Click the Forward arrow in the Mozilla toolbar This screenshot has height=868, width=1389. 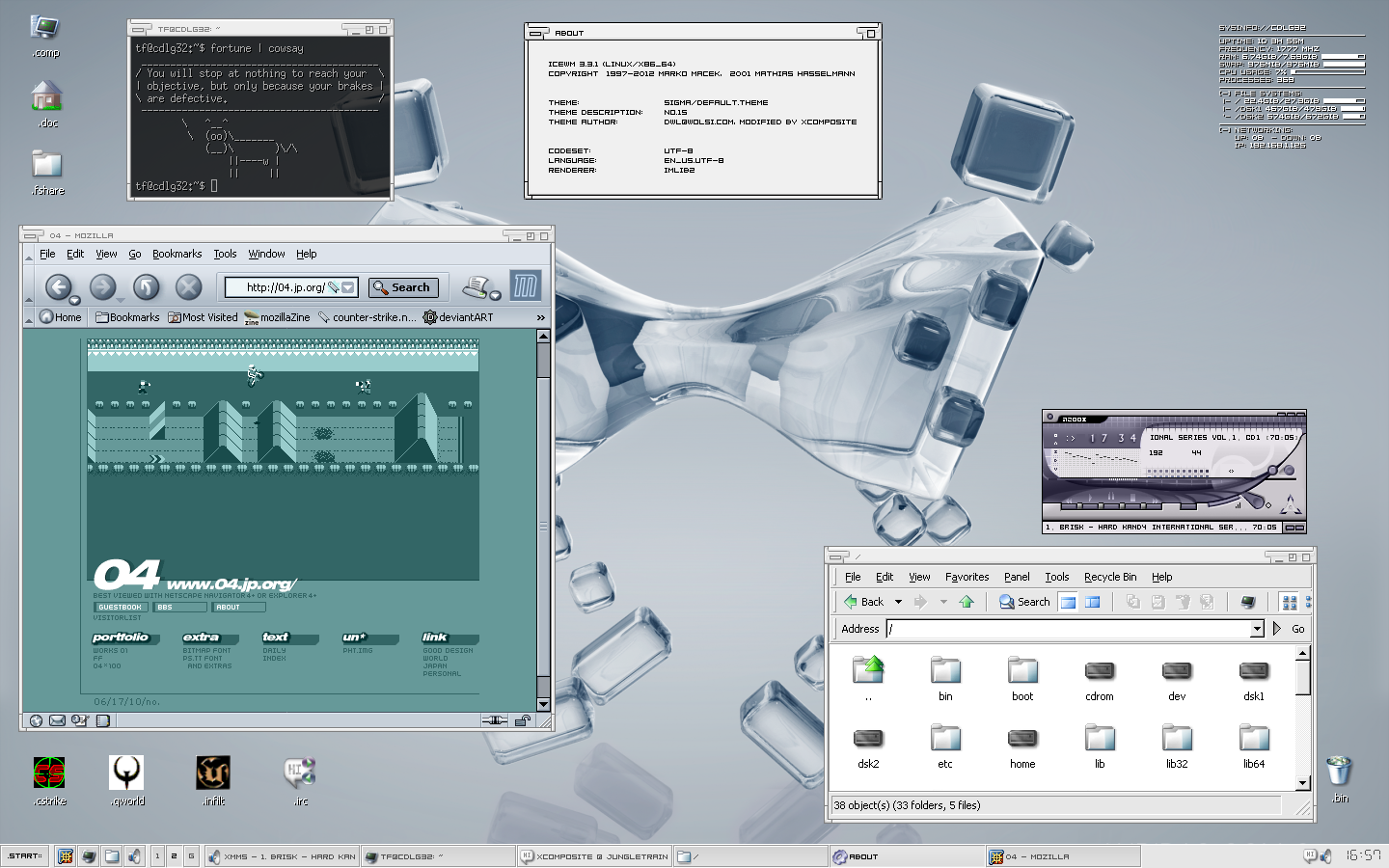pyautogui.click(x=102, y=286)
